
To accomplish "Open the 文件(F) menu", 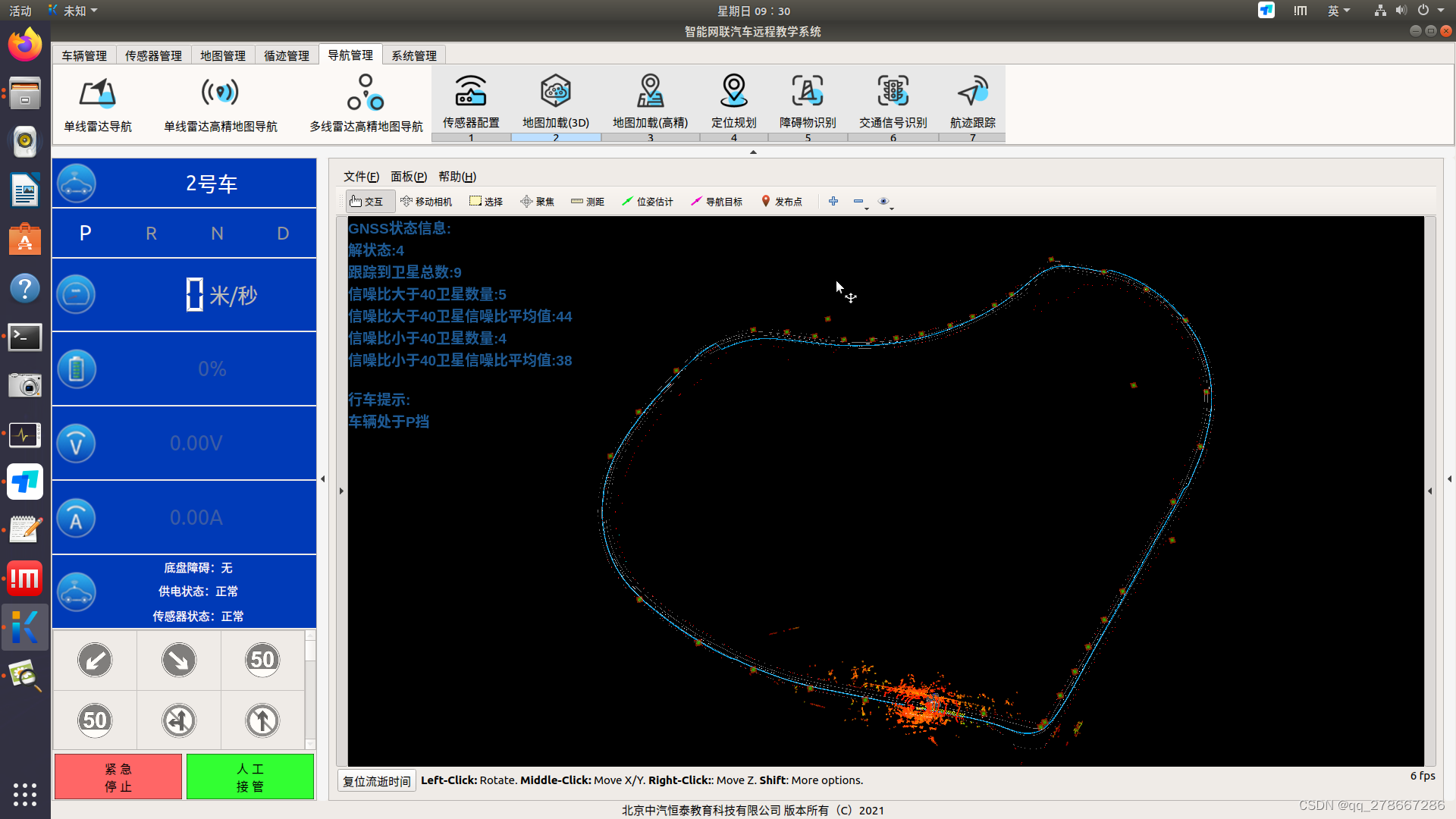I will click(362, 177).
